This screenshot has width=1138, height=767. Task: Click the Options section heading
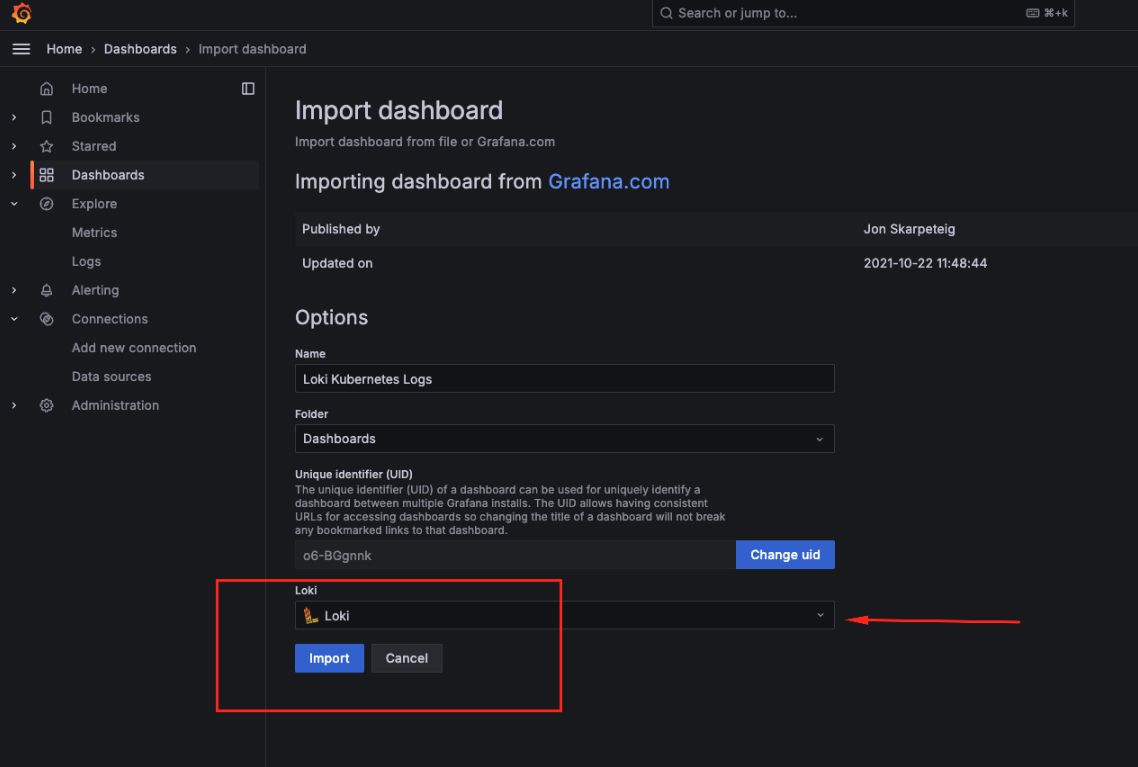click(332, 318)
